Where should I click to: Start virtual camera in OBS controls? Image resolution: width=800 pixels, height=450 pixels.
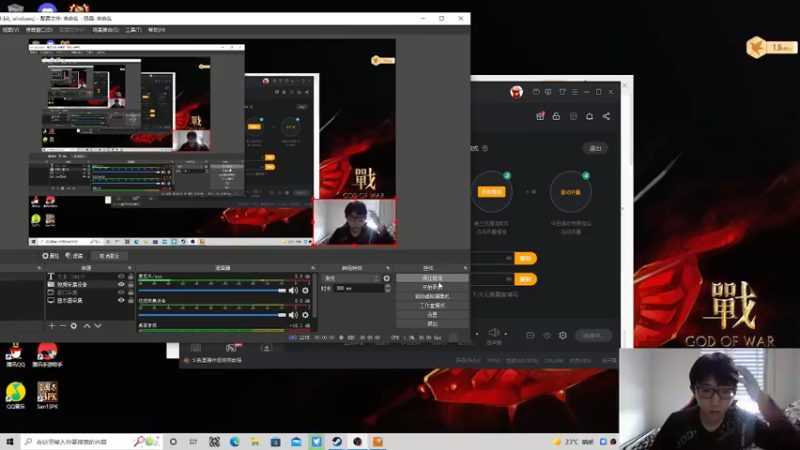(x=432, y=296)
